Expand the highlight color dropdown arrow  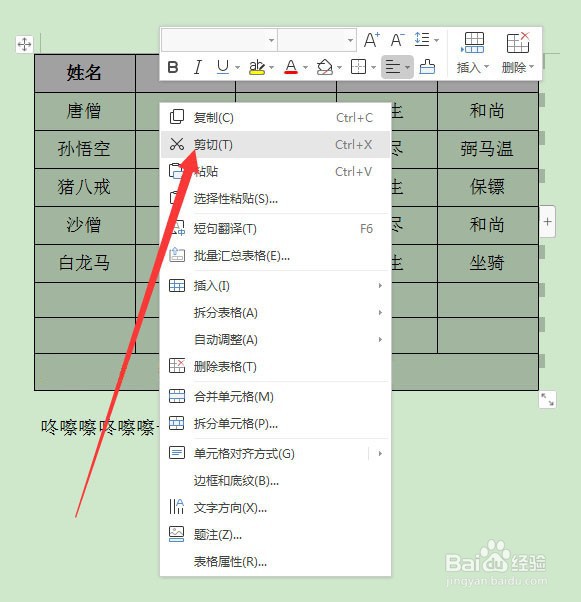click(271, 68)
